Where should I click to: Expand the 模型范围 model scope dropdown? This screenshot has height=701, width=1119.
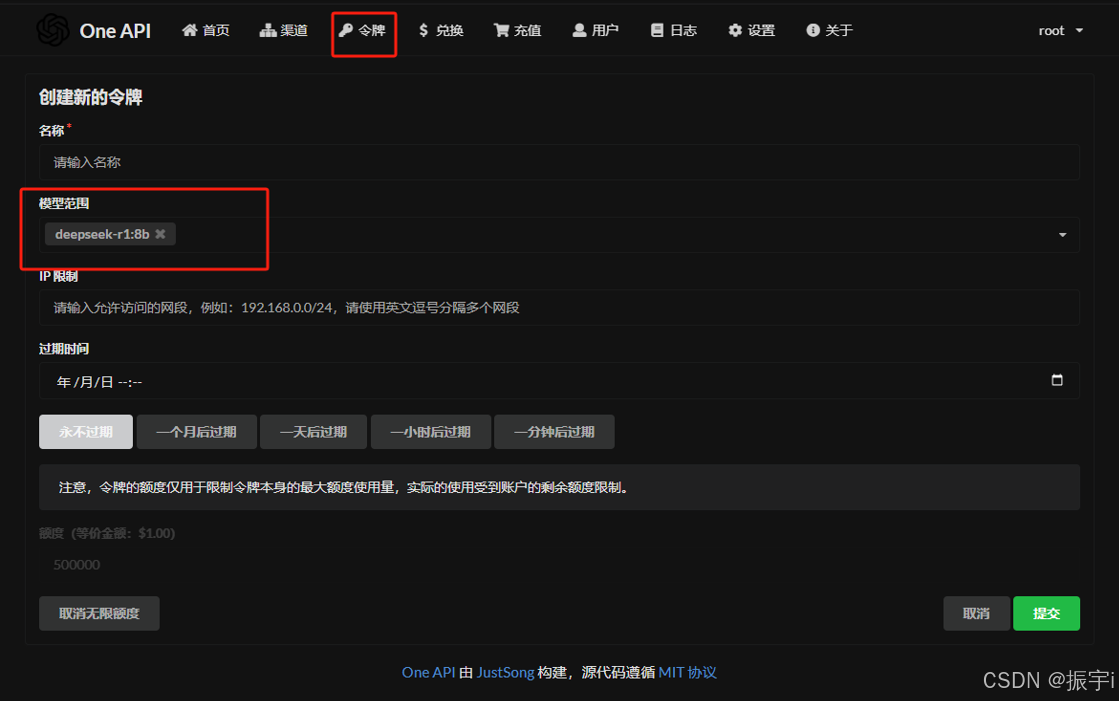click(1062, 234)
